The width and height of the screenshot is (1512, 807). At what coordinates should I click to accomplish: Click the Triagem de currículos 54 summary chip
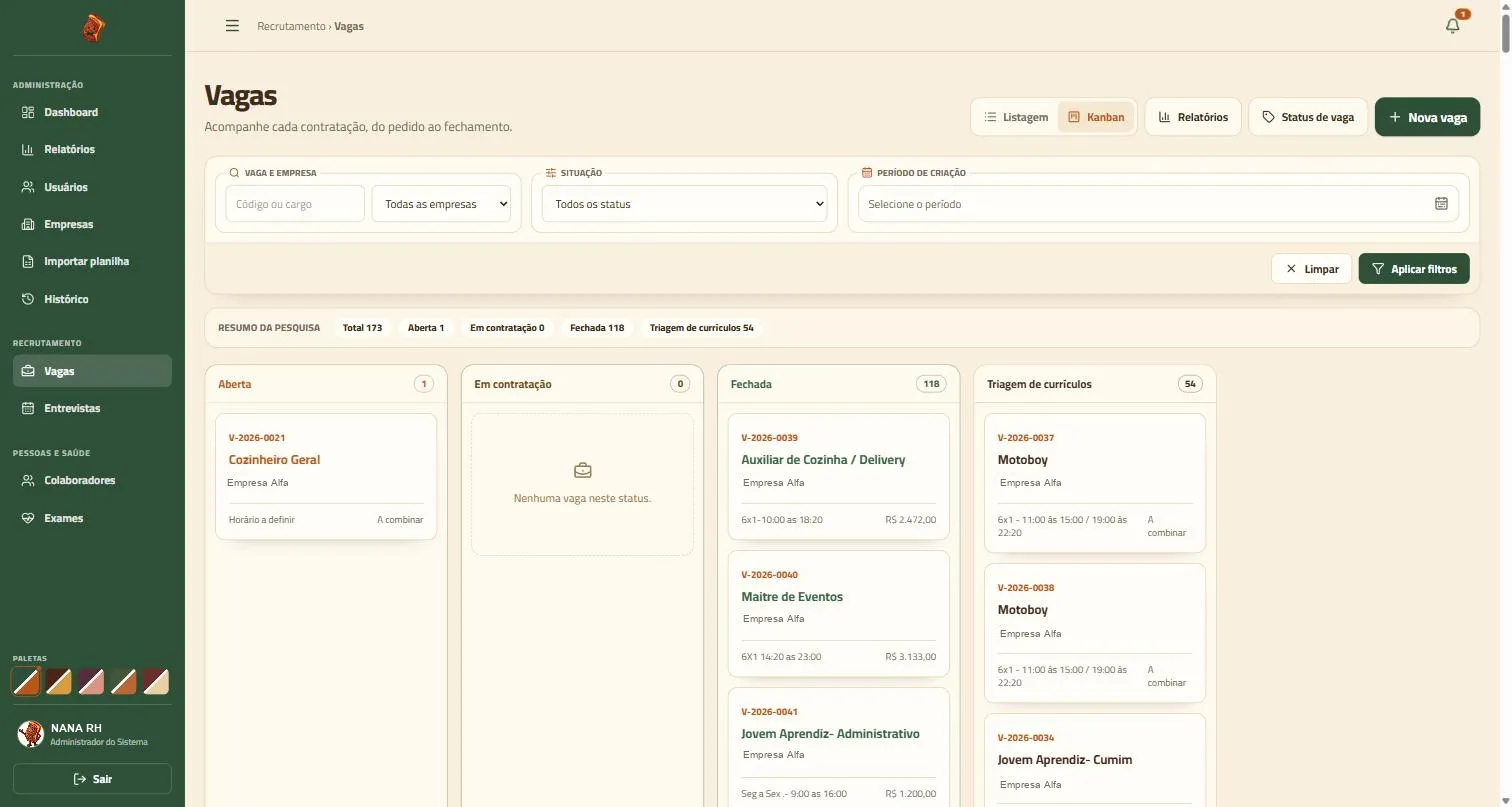(701, 328)
